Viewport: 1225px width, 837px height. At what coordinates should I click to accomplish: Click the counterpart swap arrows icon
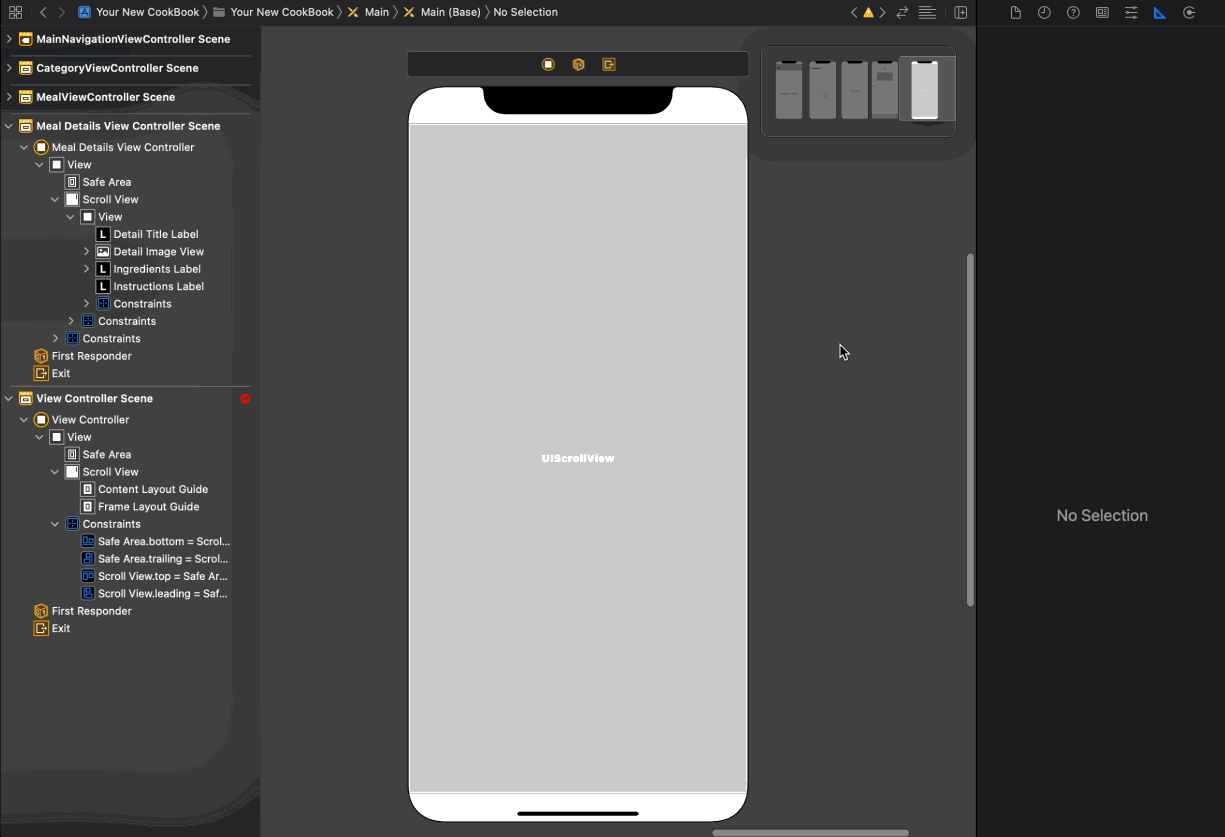point(902,12)
